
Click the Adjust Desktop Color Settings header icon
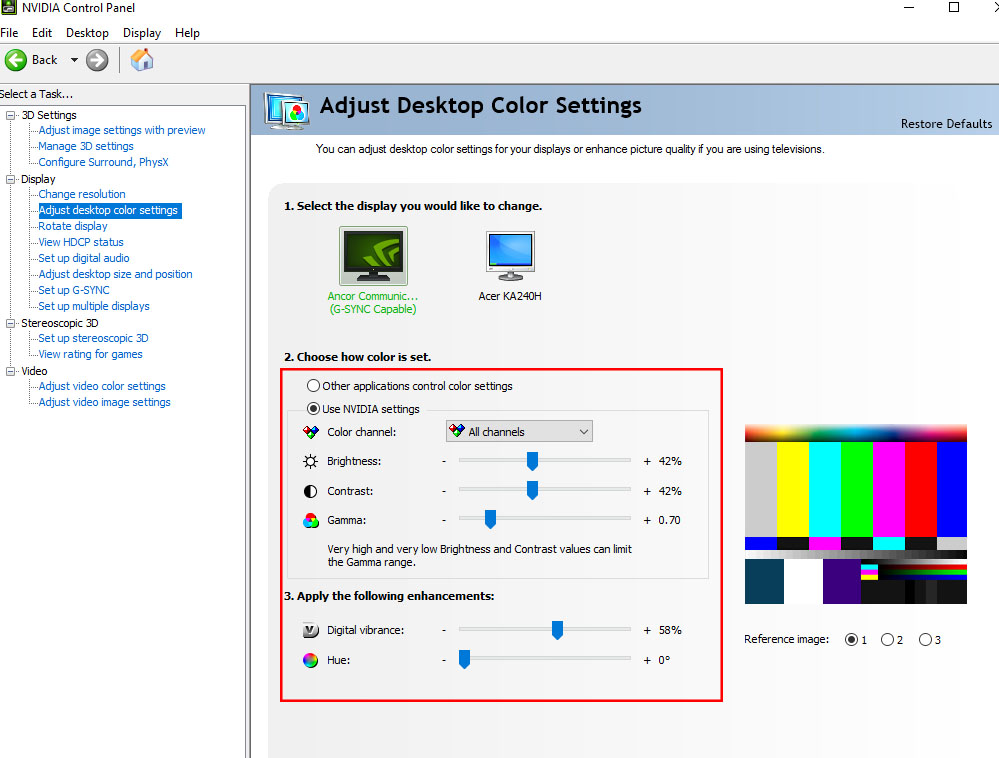pos(287,111)
